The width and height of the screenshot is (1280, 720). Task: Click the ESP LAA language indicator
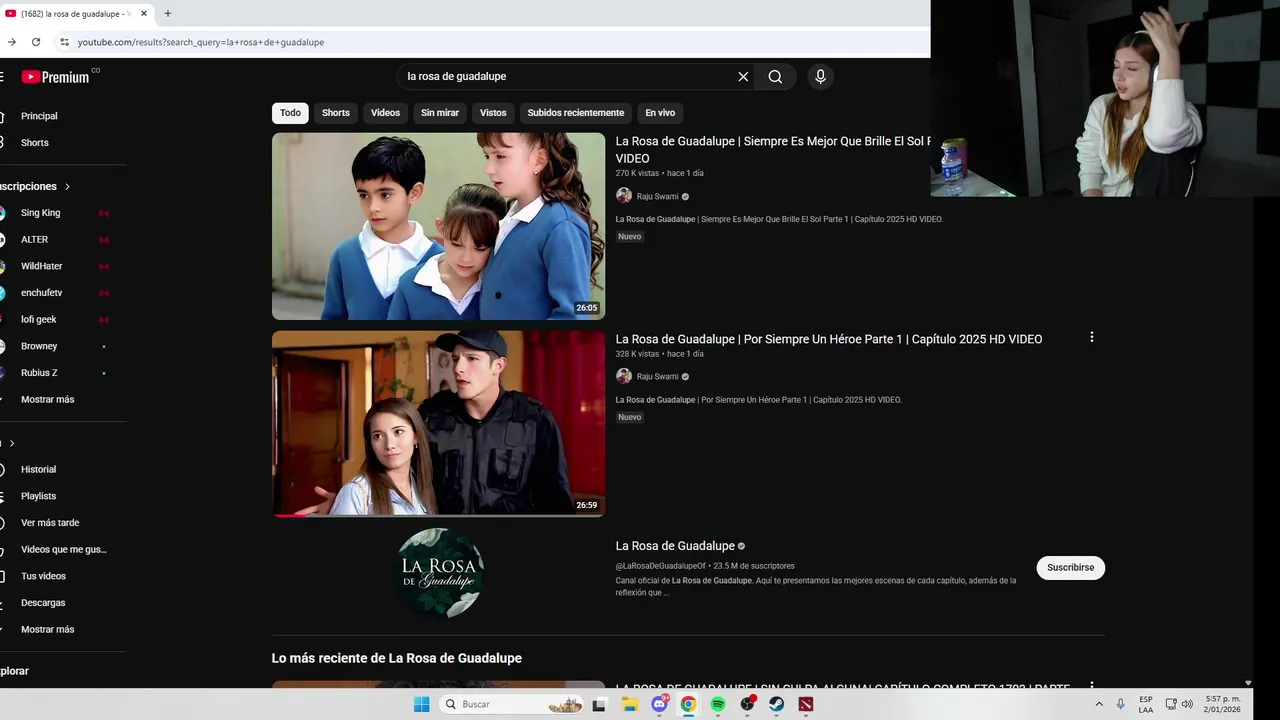(x=1146, y=704)
